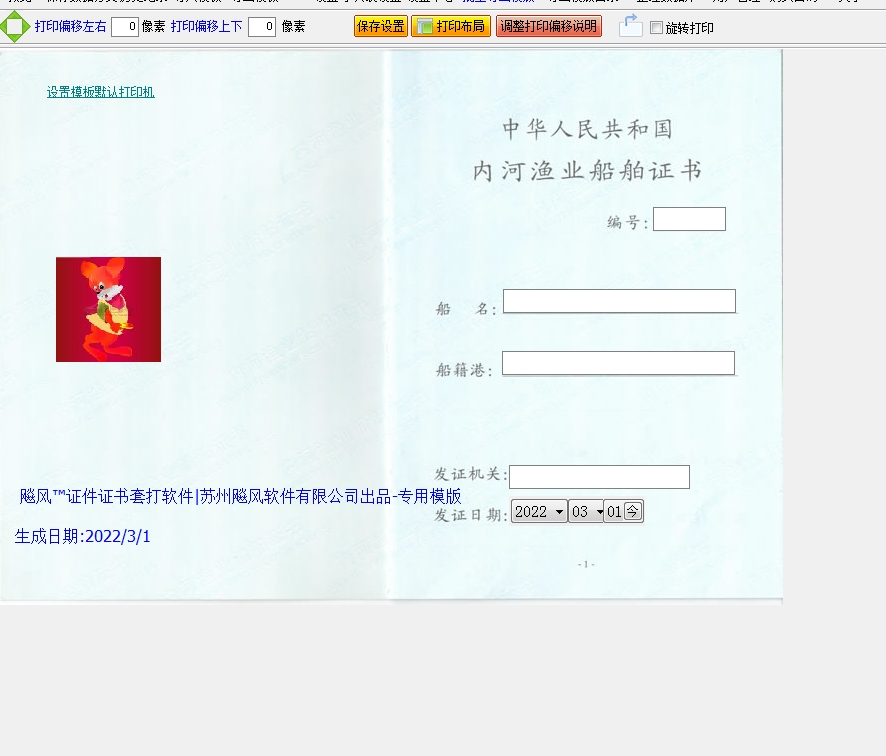This screenshot has width=886, height=756.
Task: Focus the 打印偏移左右 pixel input
Action: [124, 27]
